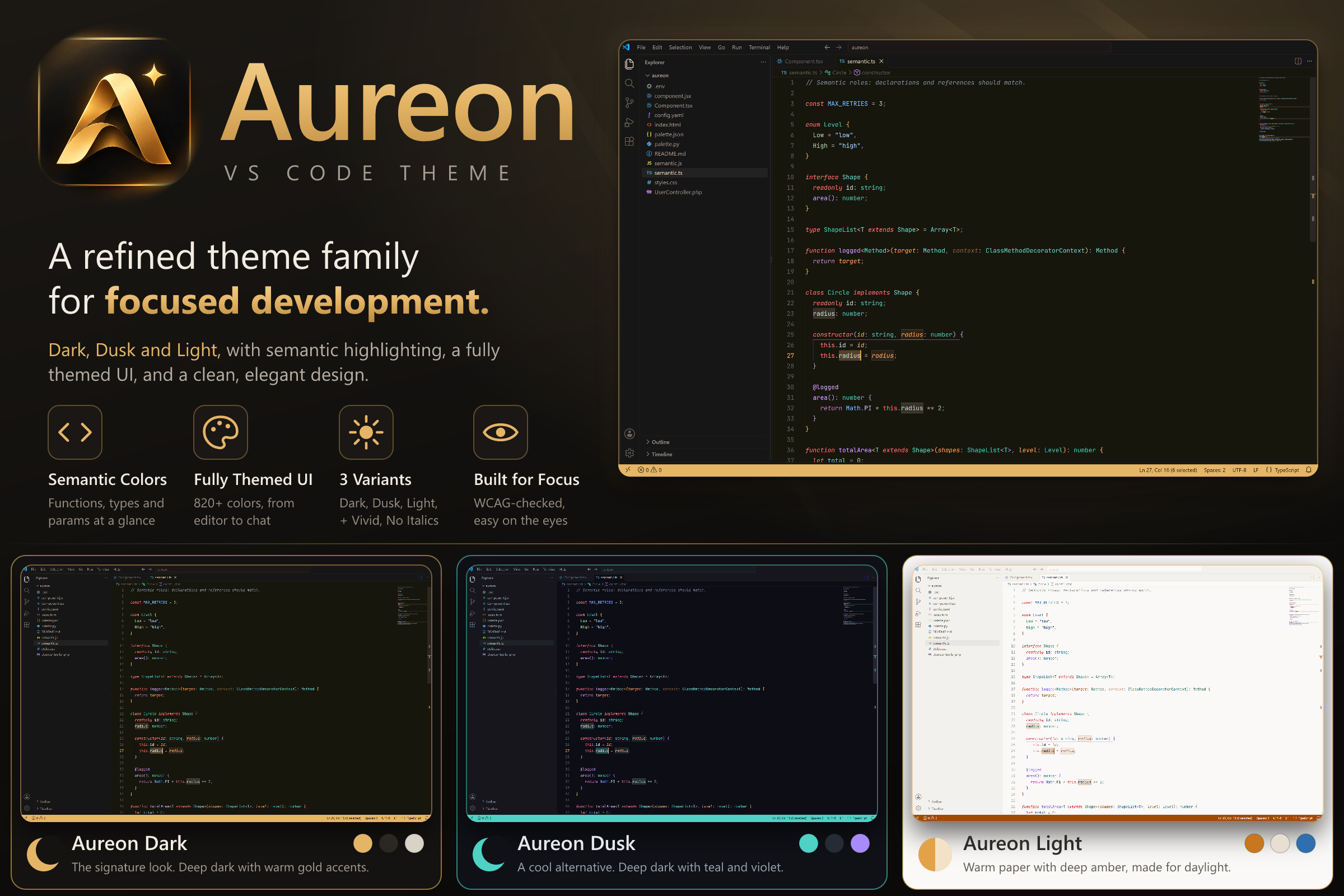
Task: Open the Source Control view icon
Action: coord(629,103)
